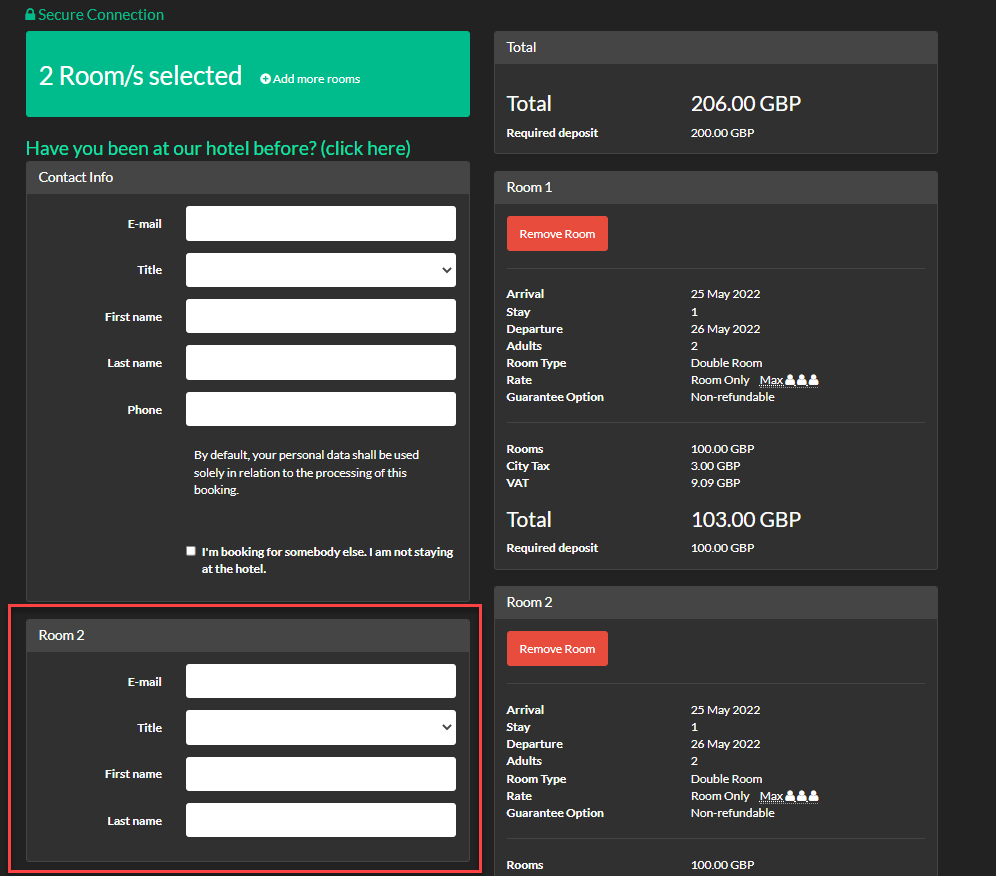Click the E-mail field in Room 2 section
The height and width of the screenshot is (876, 996).
click(x=320, y=680)
